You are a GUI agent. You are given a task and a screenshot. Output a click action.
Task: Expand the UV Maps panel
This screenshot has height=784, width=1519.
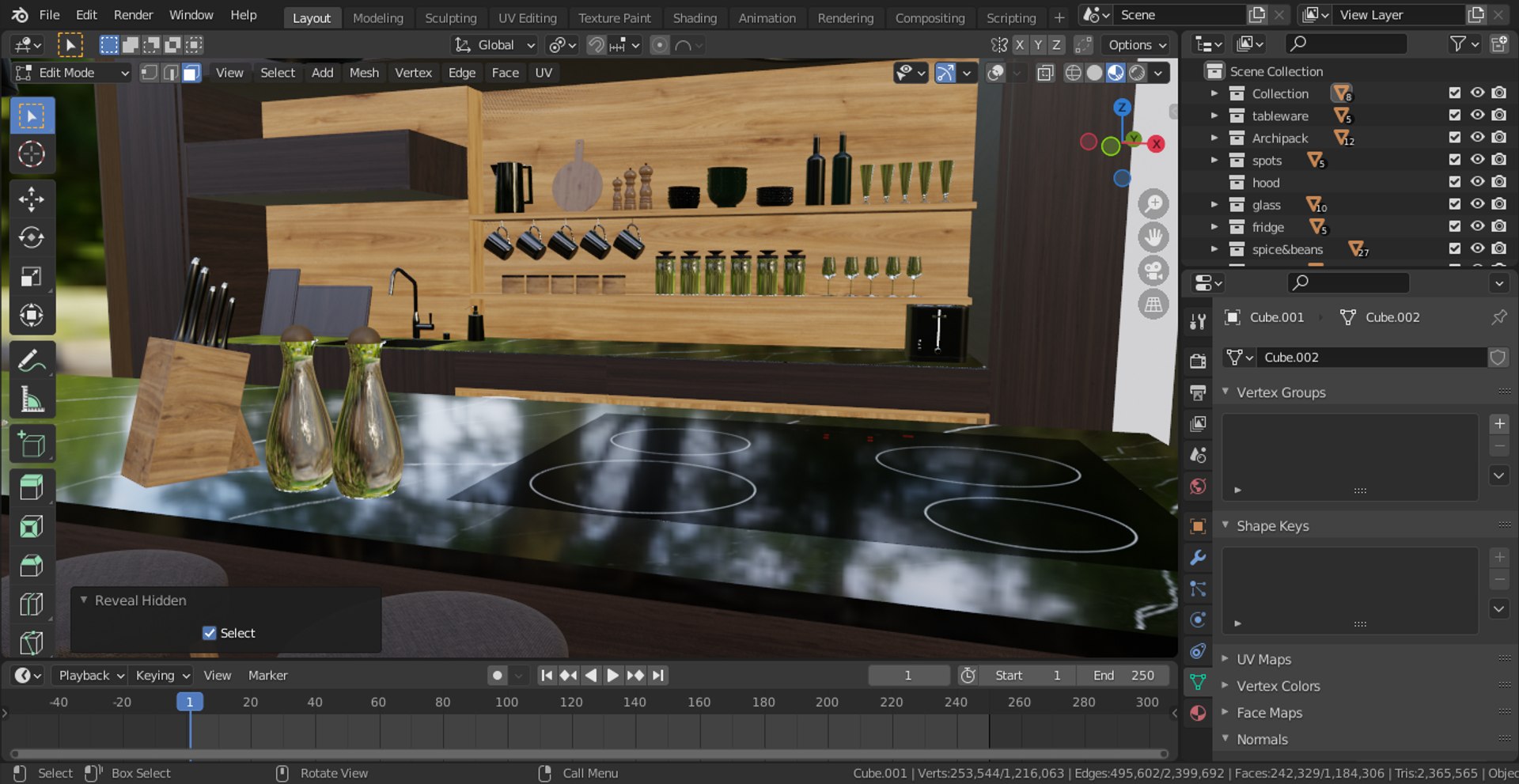[x=1225, y=659]
